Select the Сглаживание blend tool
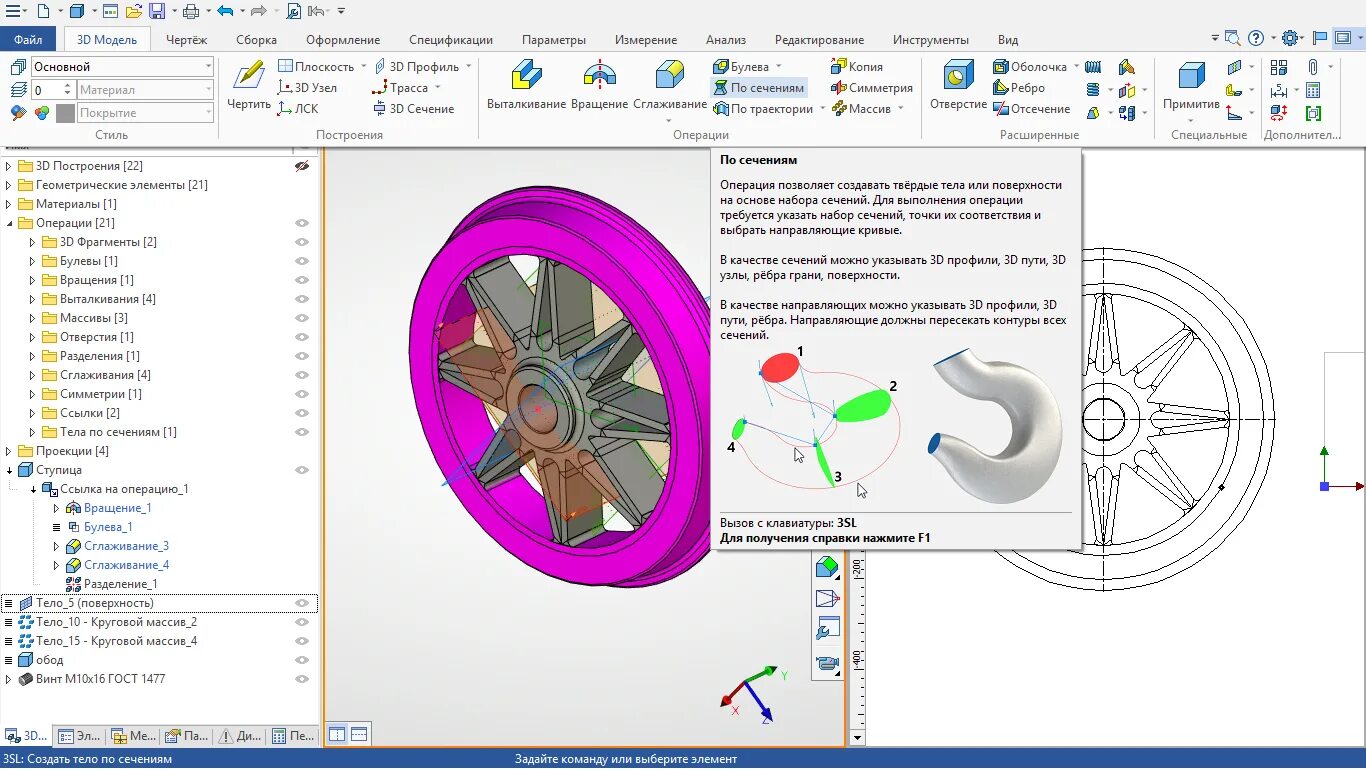 click(x=669, y=85)
